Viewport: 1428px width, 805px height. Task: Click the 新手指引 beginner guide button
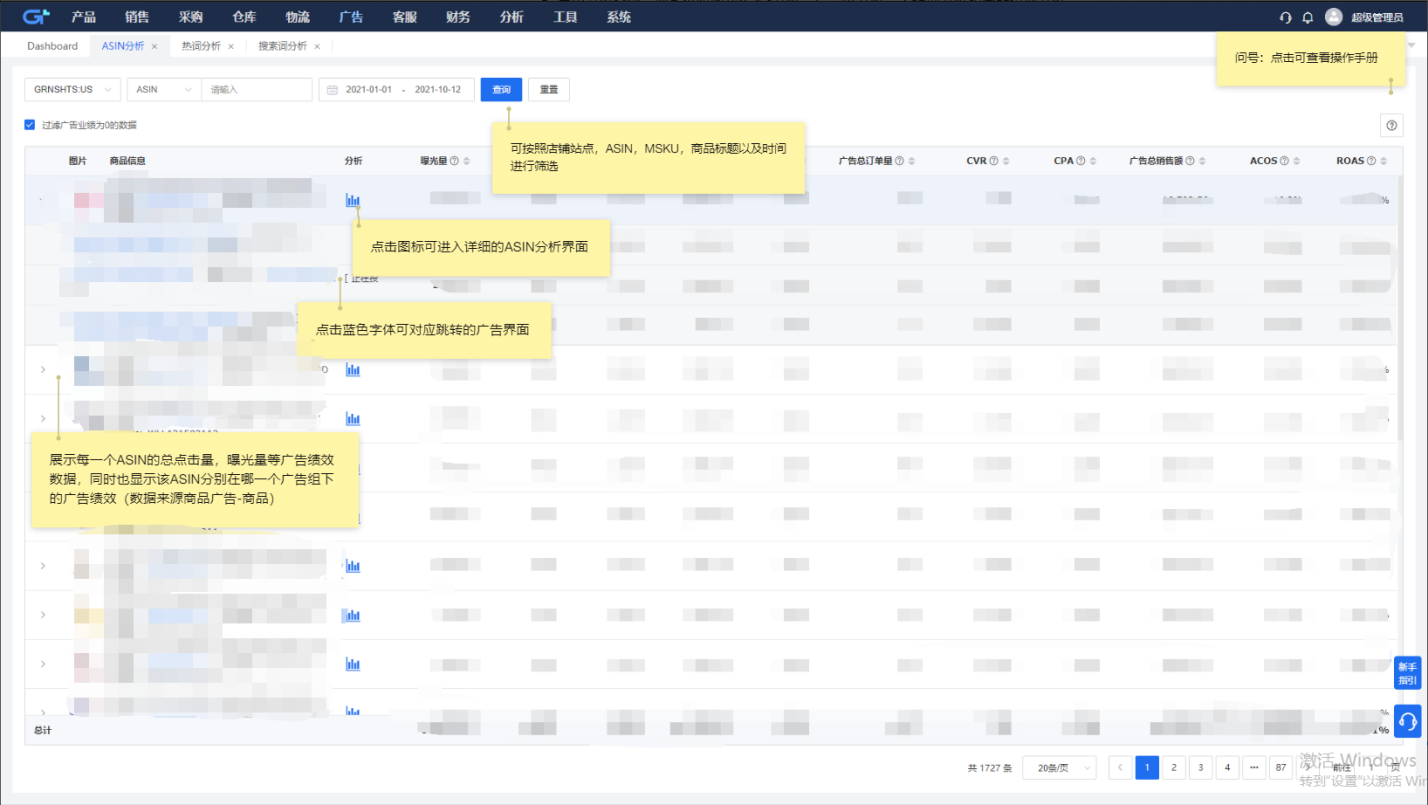(x=1407, y=673)
